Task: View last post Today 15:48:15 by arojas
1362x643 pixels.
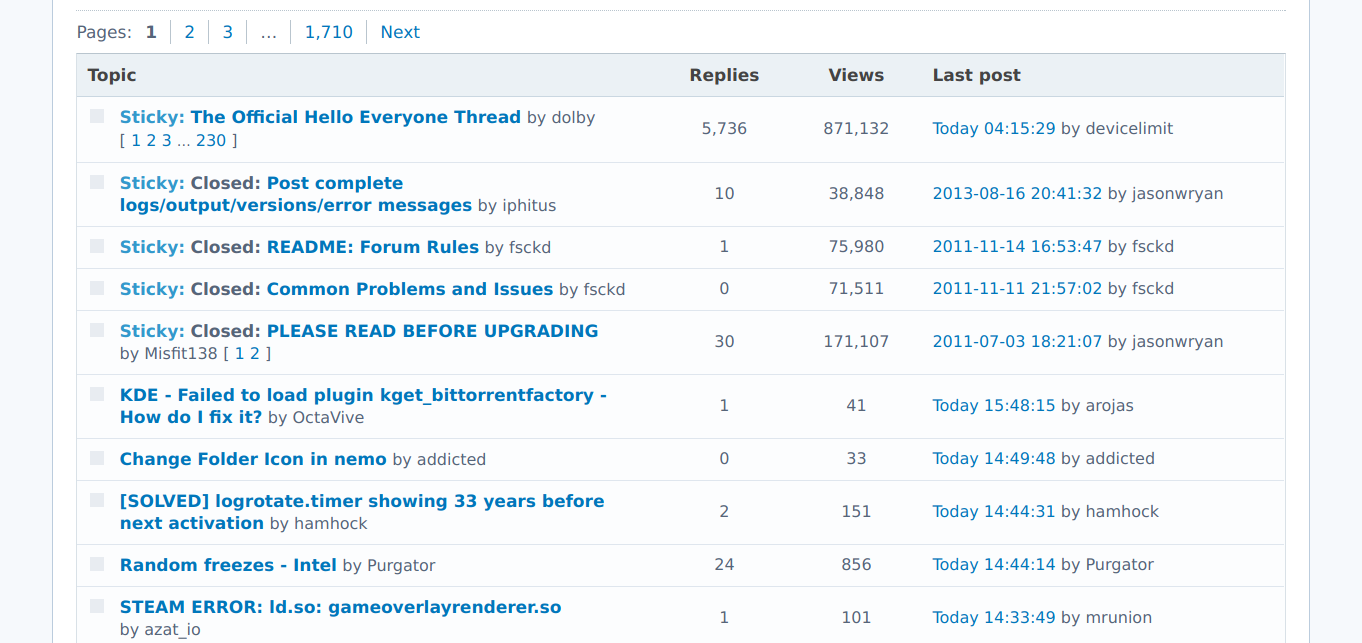Action: [x=993, y=406]
